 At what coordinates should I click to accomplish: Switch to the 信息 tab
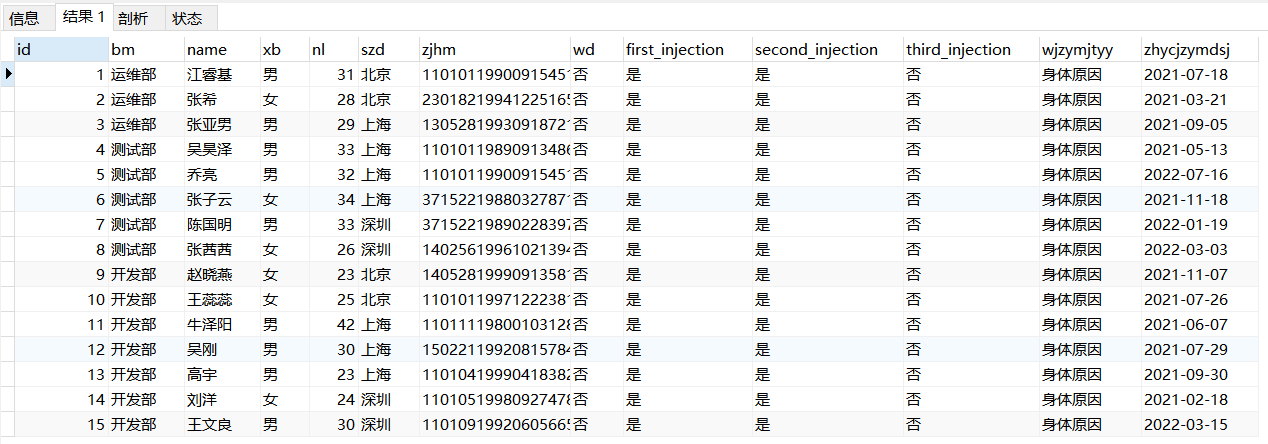pyautogui.click(x=25, y=18)
